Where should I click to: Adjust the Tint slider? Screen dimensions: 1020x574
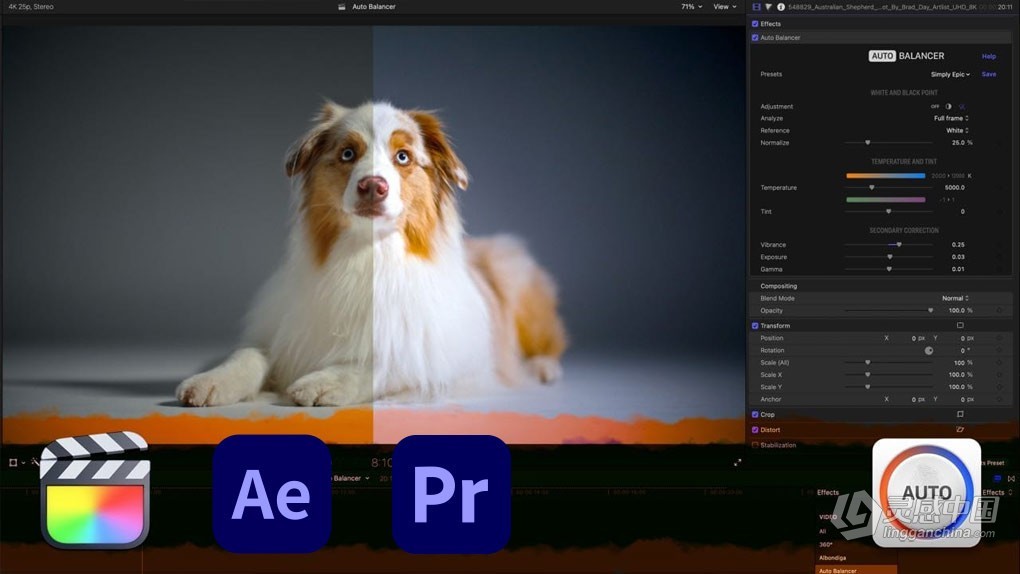tap(889, 212)
